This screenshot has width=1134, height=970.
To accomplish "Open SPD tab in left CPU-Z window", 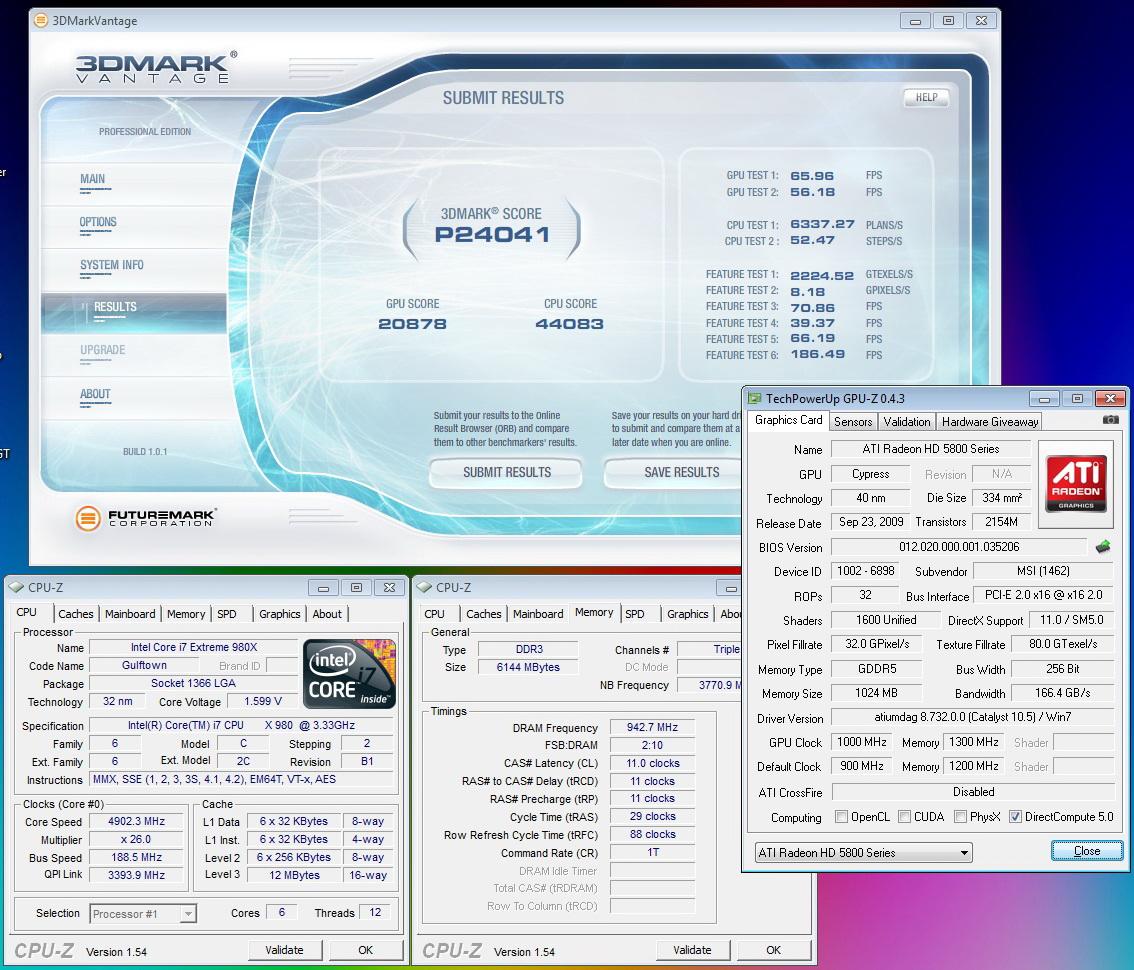I will [227, 614].
